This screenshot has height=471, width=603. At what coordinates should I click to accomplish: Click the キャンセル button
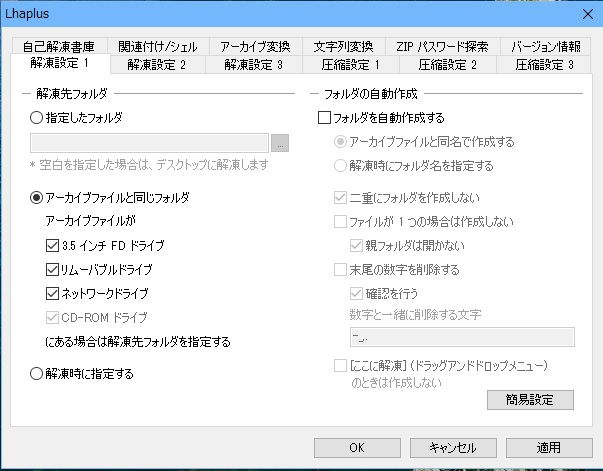coord(453,448)
